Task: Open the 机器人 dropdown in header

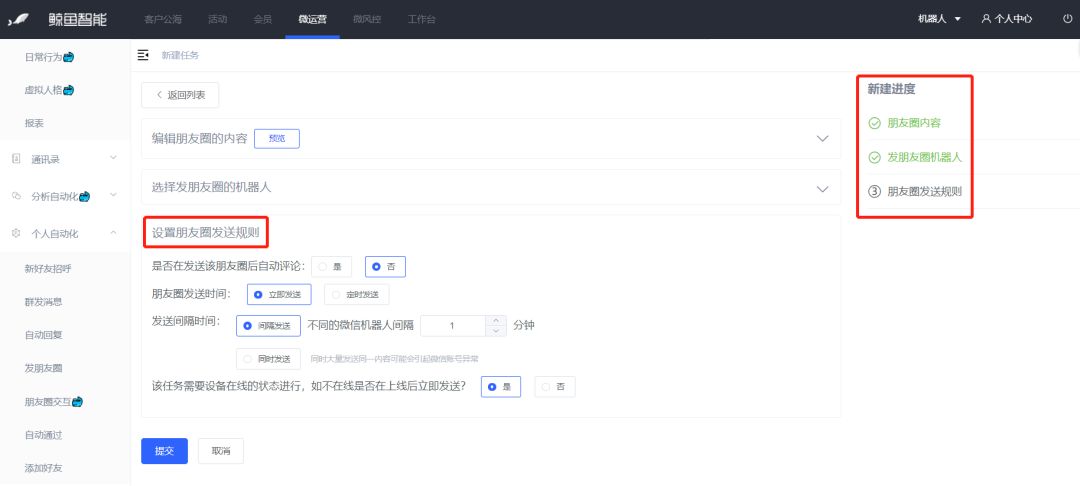Action: pyautogui.click(x=939, y=19)
